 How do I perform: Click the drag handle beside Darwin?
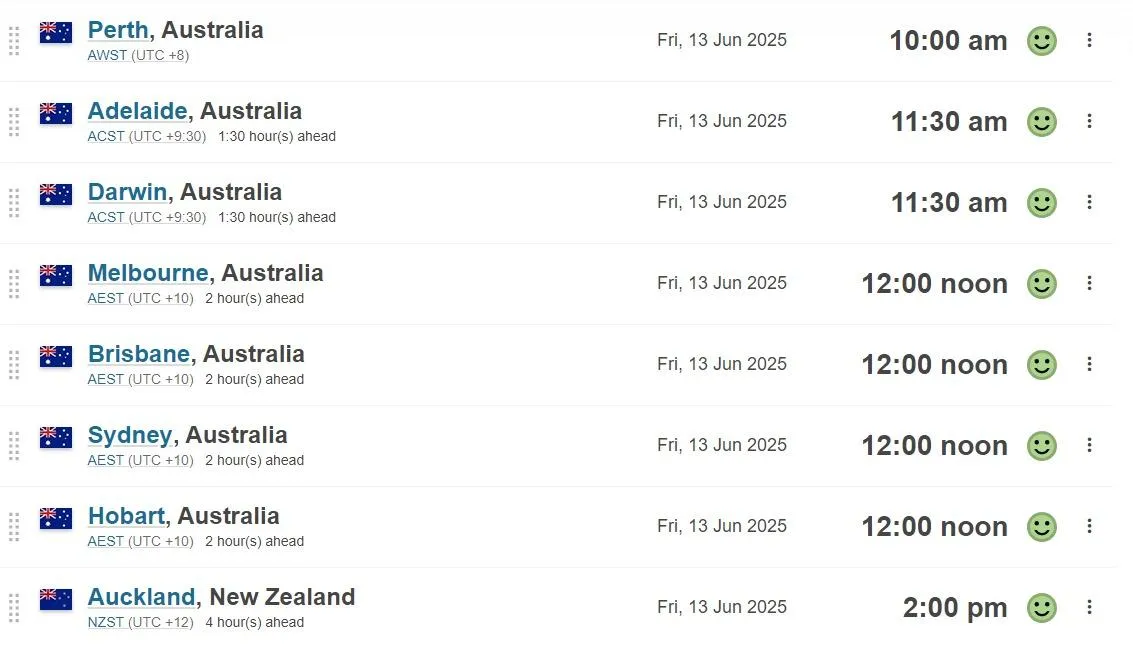pyautogui.click(x=14, y=202)
